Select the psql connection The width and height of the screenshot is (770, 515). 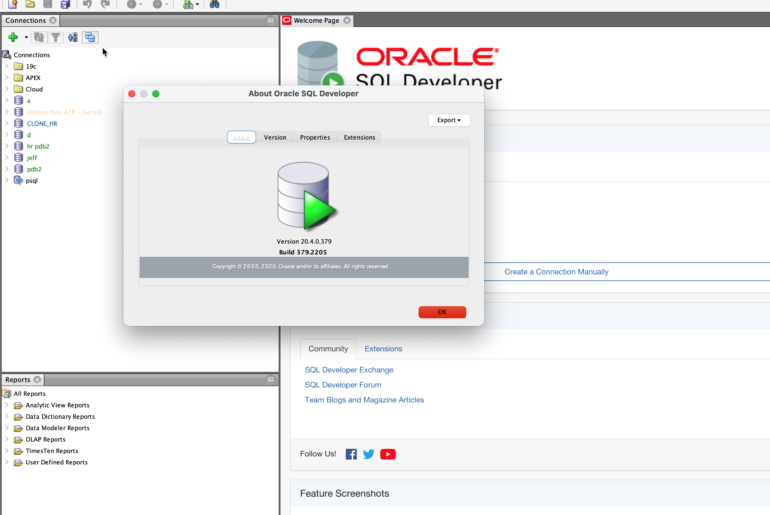coord(31,181)
